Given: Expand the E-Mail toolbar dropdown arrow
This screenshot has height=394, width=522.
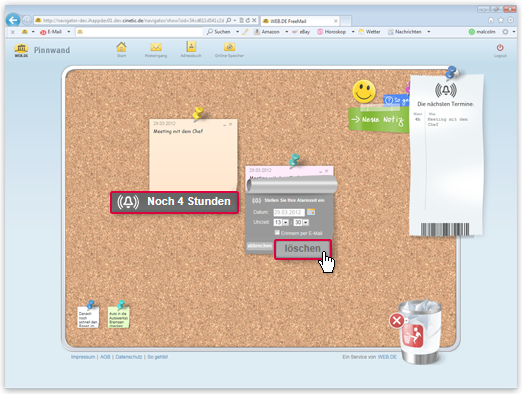Looking at the screenshot, I should click(x=69, y=32).
